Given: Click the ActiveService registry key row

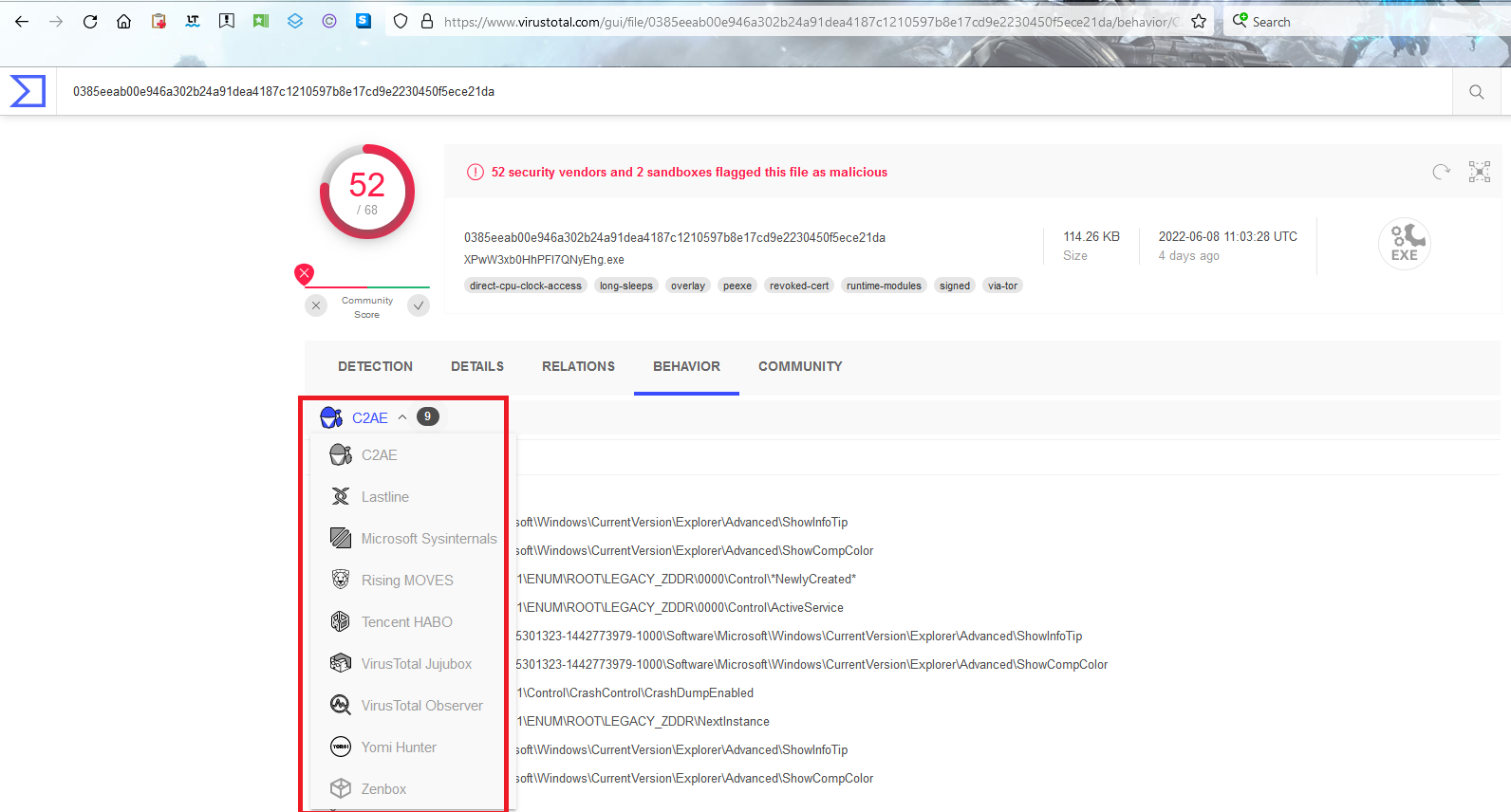Looking at the screenshot, I should 680,607.
